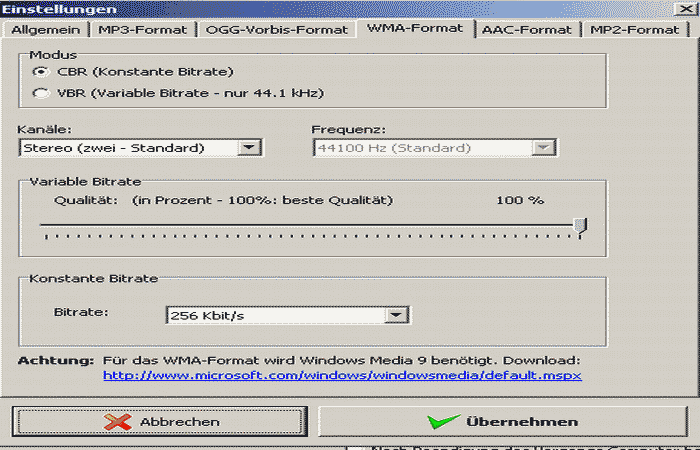This screenshot has height=450, width=700.
Task: Open the Bitrate 256 Kbit/s dropdown
Action: pos(397,315)
